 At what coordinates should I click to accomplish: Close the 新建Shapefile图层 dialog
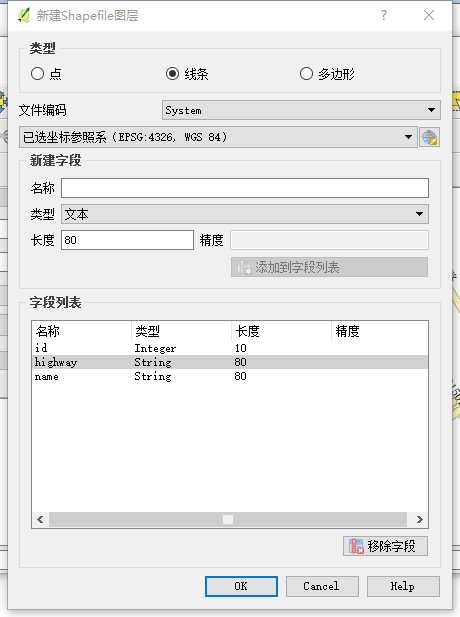[429, 15]
